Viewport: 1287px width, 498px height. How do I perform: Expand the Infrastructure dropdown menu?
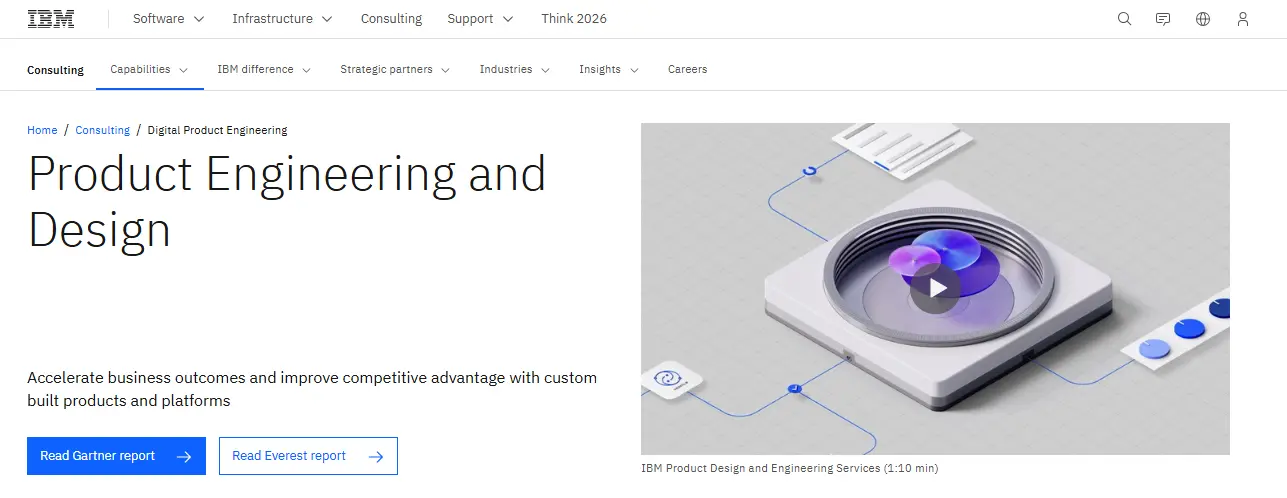pos(281,19)
